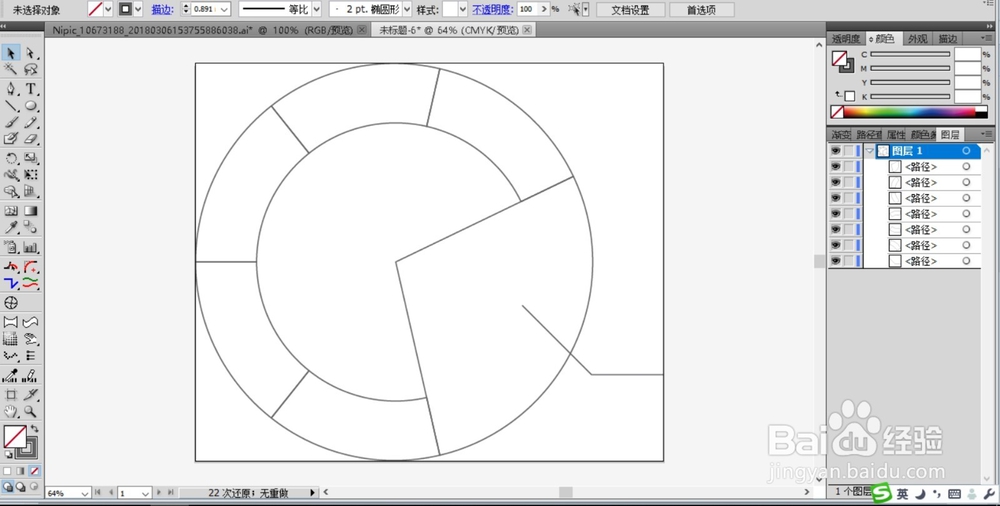The height and width of the screenshot is (506, 1000).
Task: Open the 2 pt. 椭圆形 brush dropdown
Action: pos(407,10)
